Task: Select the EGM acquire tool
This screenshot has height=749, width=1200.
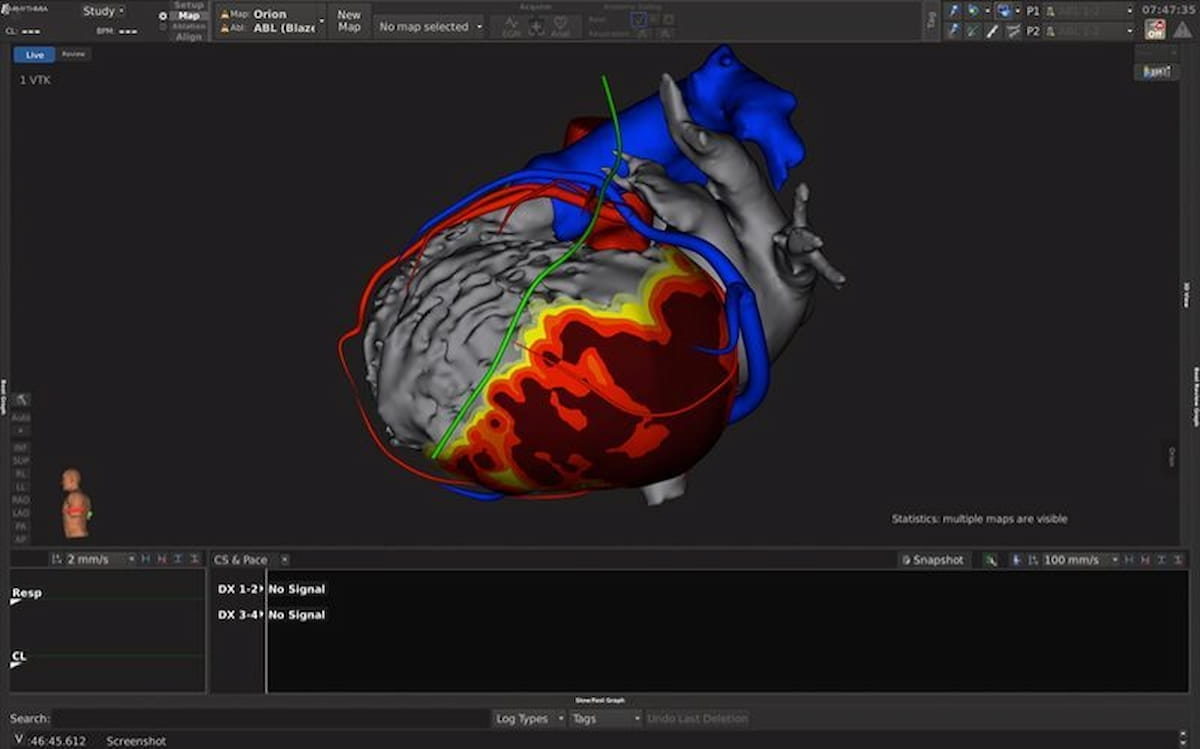Action: [x=512, y=24]
